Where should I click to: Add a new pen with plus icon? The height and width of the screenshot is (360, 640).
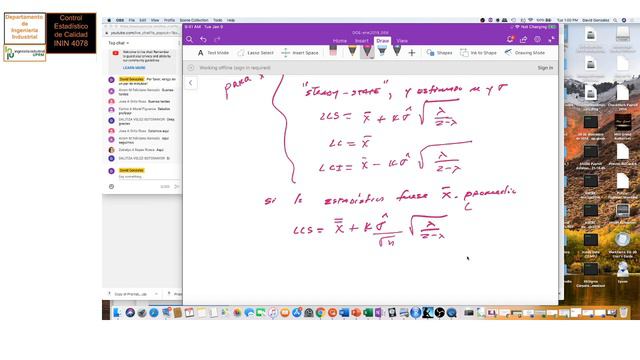point(412,53)
